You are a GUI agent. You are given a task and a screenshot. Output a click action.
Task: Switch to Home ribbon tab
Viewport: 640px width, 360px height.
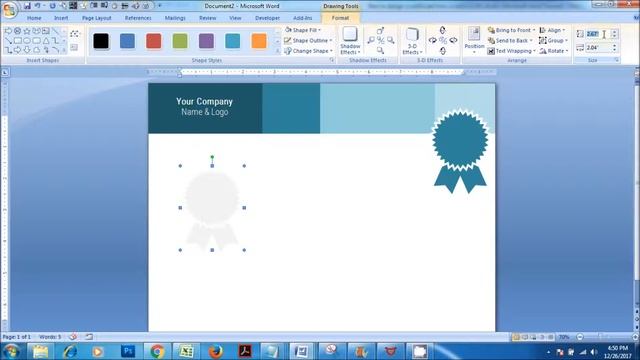click(x=34, y=18)
